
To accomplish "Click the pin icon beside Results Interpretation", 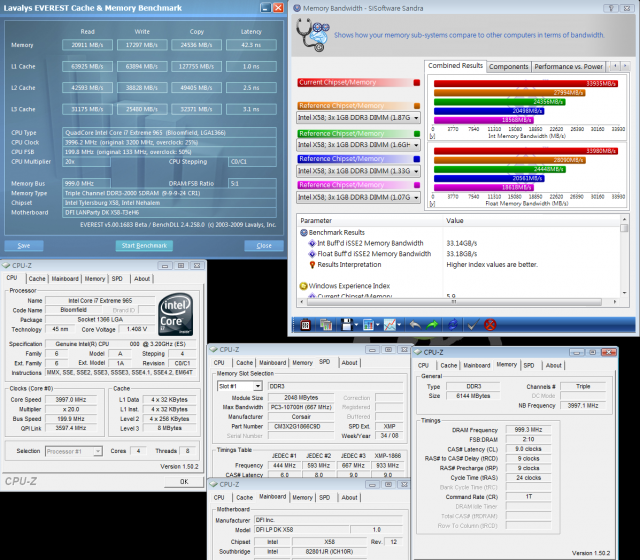I will point(312,264).
